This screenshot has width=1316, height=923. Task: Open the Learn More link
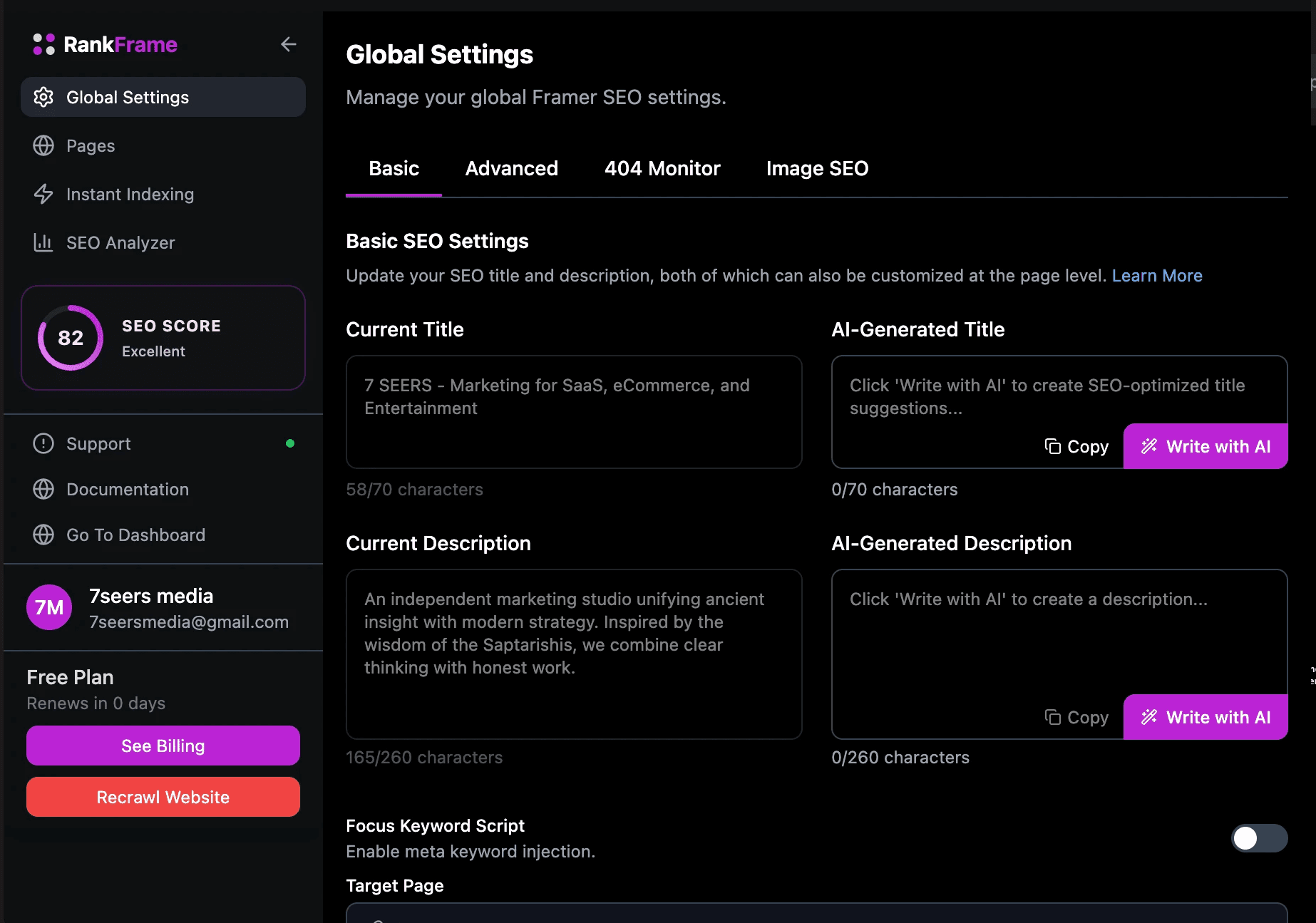point(1157,275)
